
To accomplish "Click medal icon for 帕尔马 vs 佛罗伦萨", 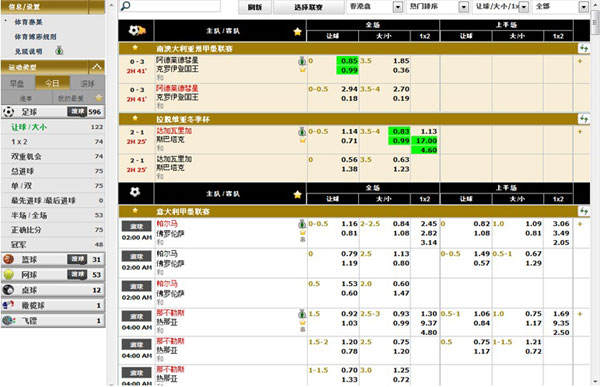I will click(x=302, y=224).
